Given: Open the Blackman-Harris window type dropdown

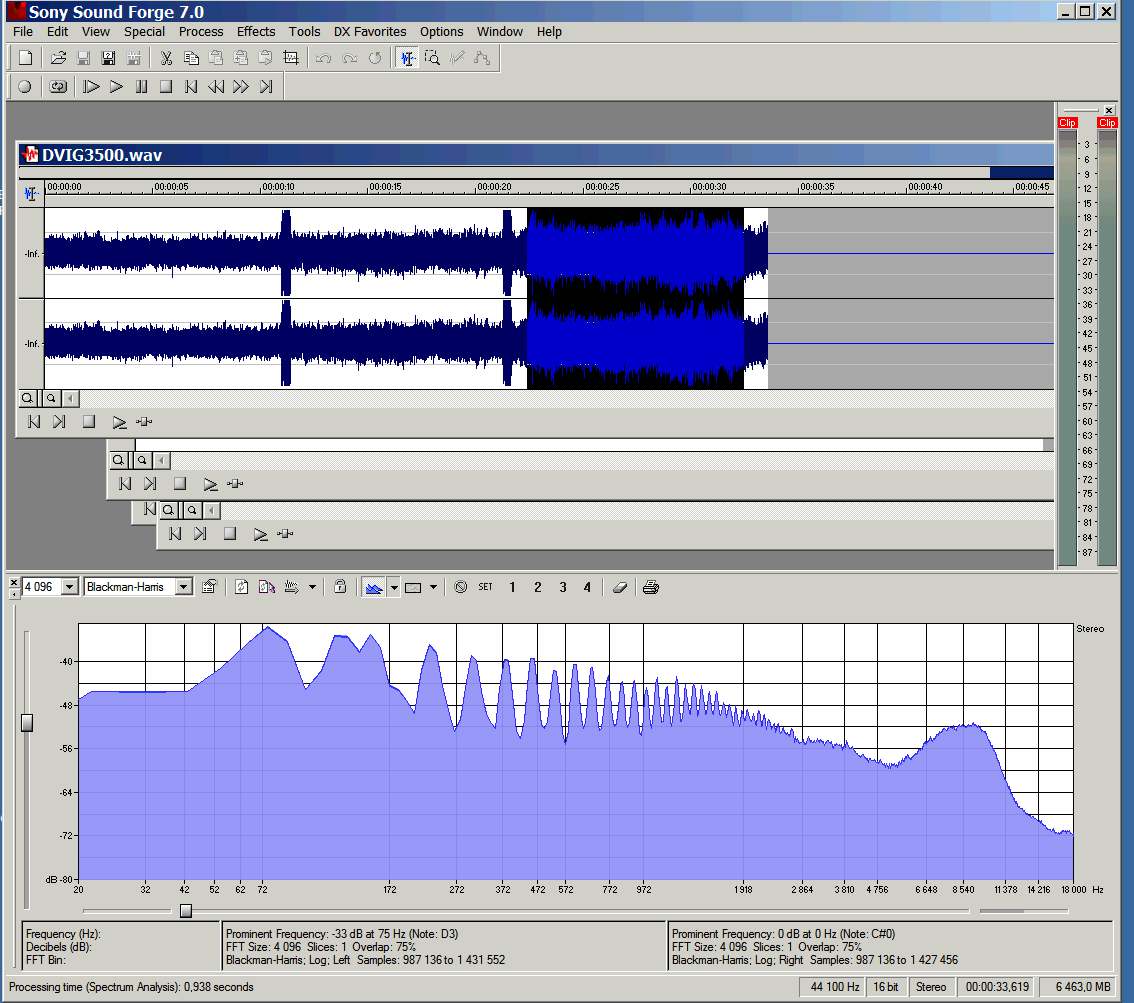Looking at the screenshot, I should coord(184,587).
